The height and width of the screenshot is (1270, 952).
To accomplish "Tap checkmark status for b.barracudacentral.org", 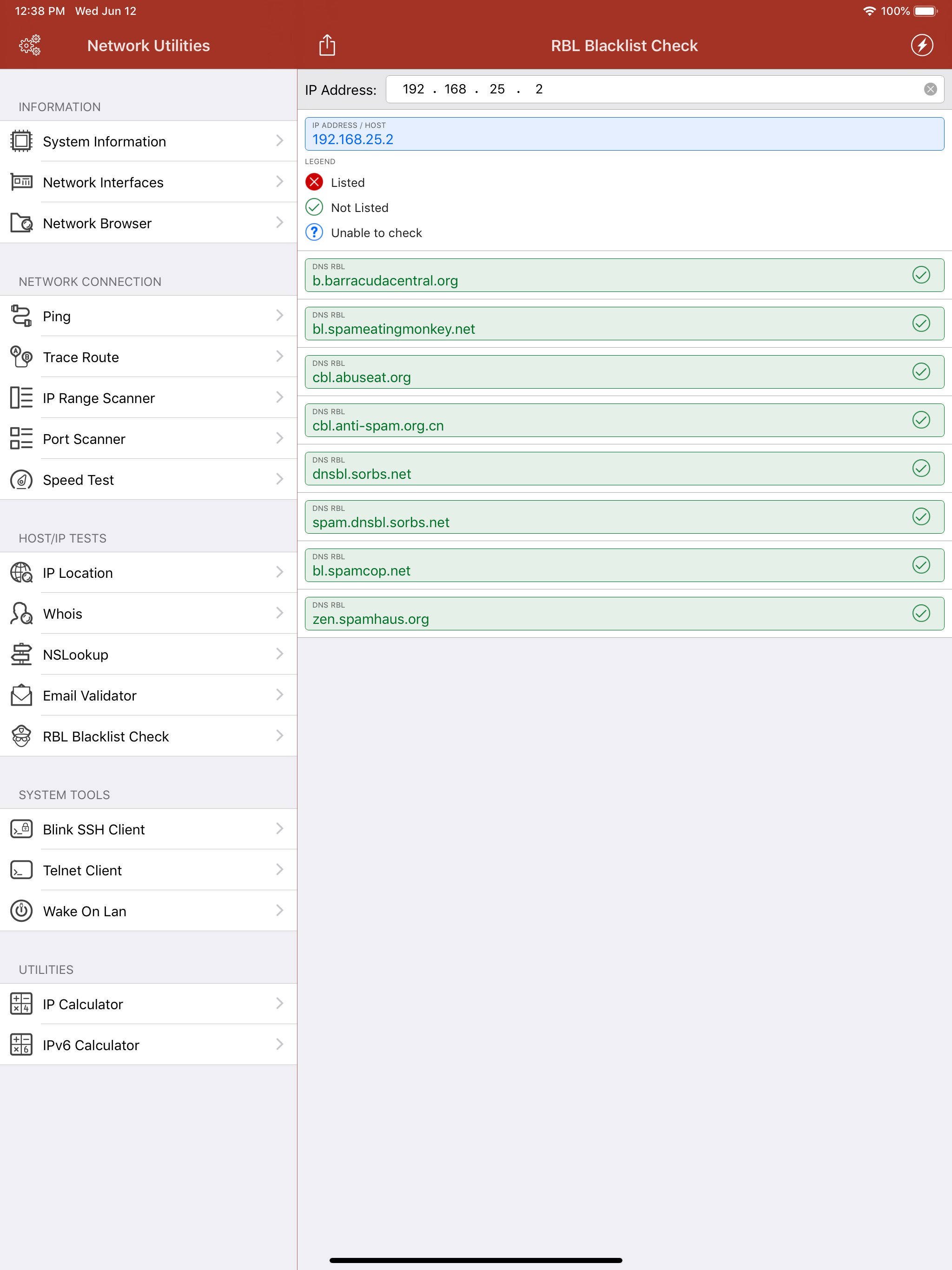I will pyautogui.click(x=920, y=275).
